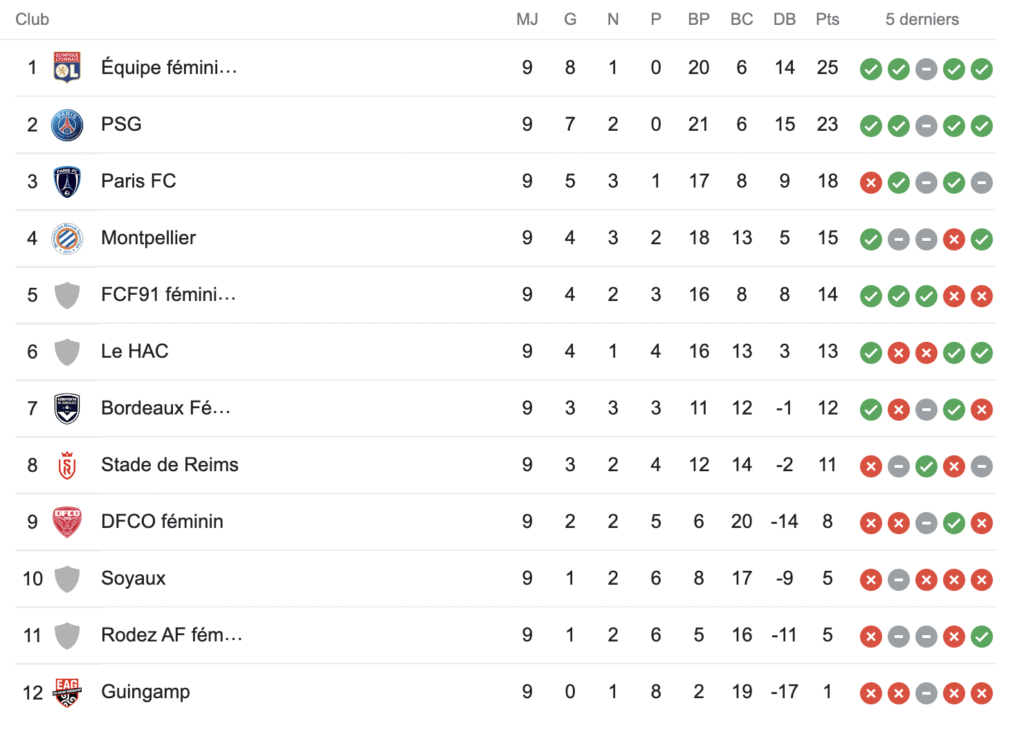Click the grey shield beside Le HAC
Image resolution: width=1024 pixels, height=739 pixels.
point(67,352)
